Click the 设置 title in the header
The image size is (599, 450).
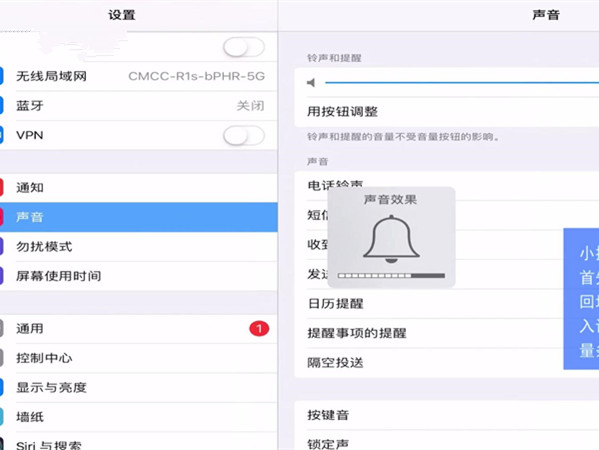[122, 15]
